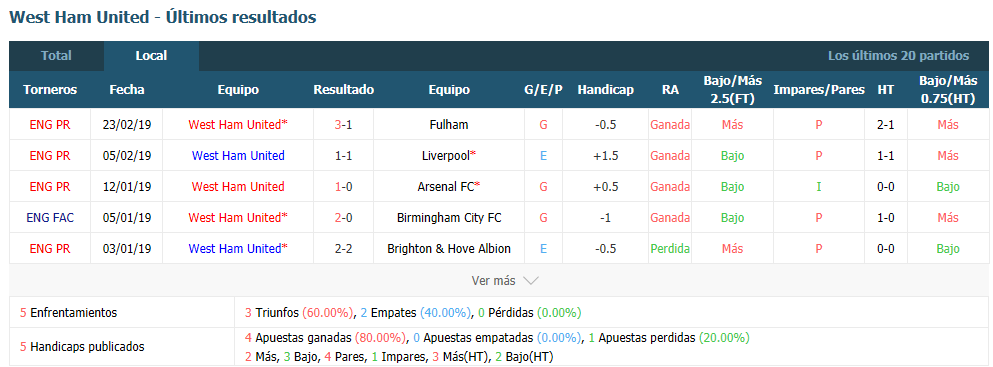Click the 3-1 result against Fulham
This screenshot has width=993, height=367.
coord(343,125)
